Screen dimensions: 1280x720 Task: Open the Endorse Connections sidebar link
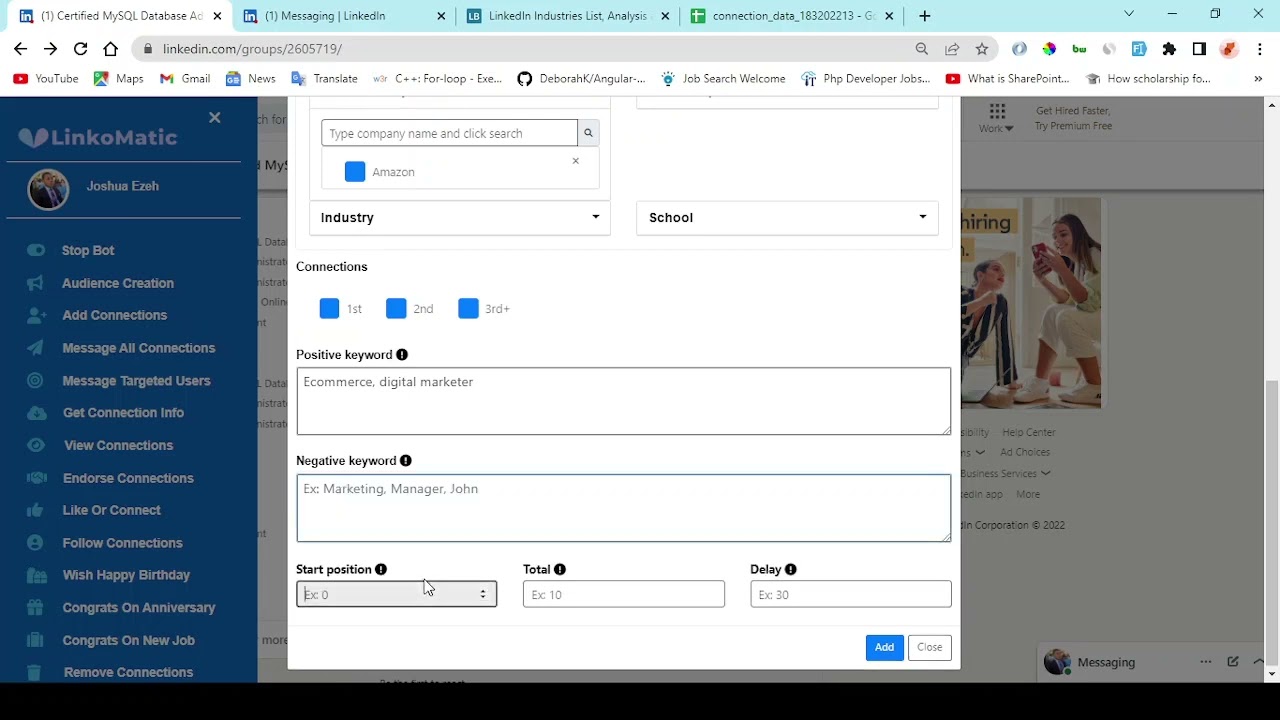tap(128, 478)
